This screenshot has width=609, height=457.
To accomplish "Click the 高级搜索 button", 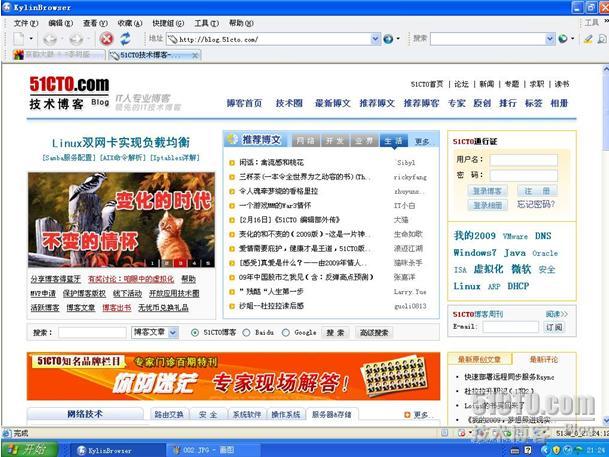I will (374, 332).
